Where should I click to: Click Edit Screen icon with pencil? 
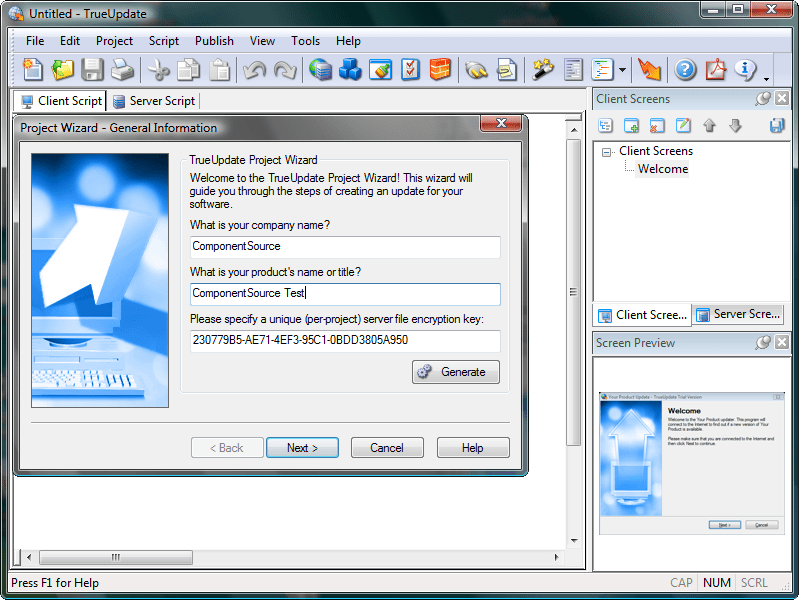click(683, 125)
